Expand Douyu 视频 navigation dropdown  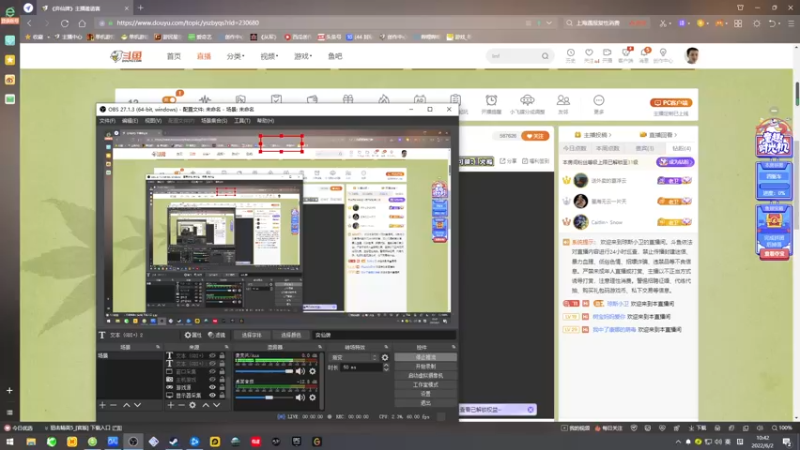tap(269, 56)
